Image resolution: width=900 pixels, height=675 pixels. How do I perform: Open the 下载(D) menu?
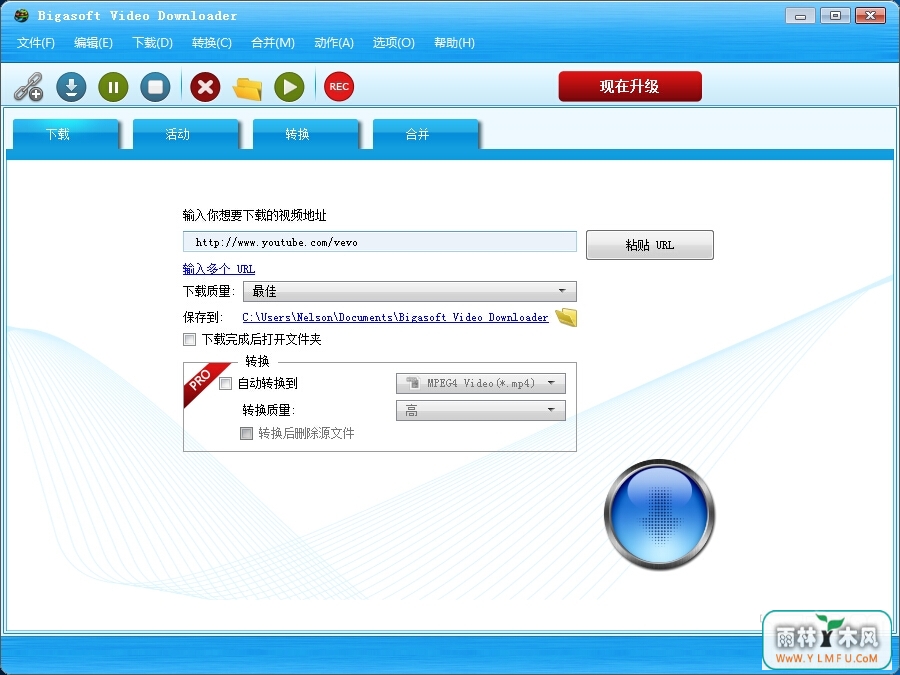[x=153, y=42]
